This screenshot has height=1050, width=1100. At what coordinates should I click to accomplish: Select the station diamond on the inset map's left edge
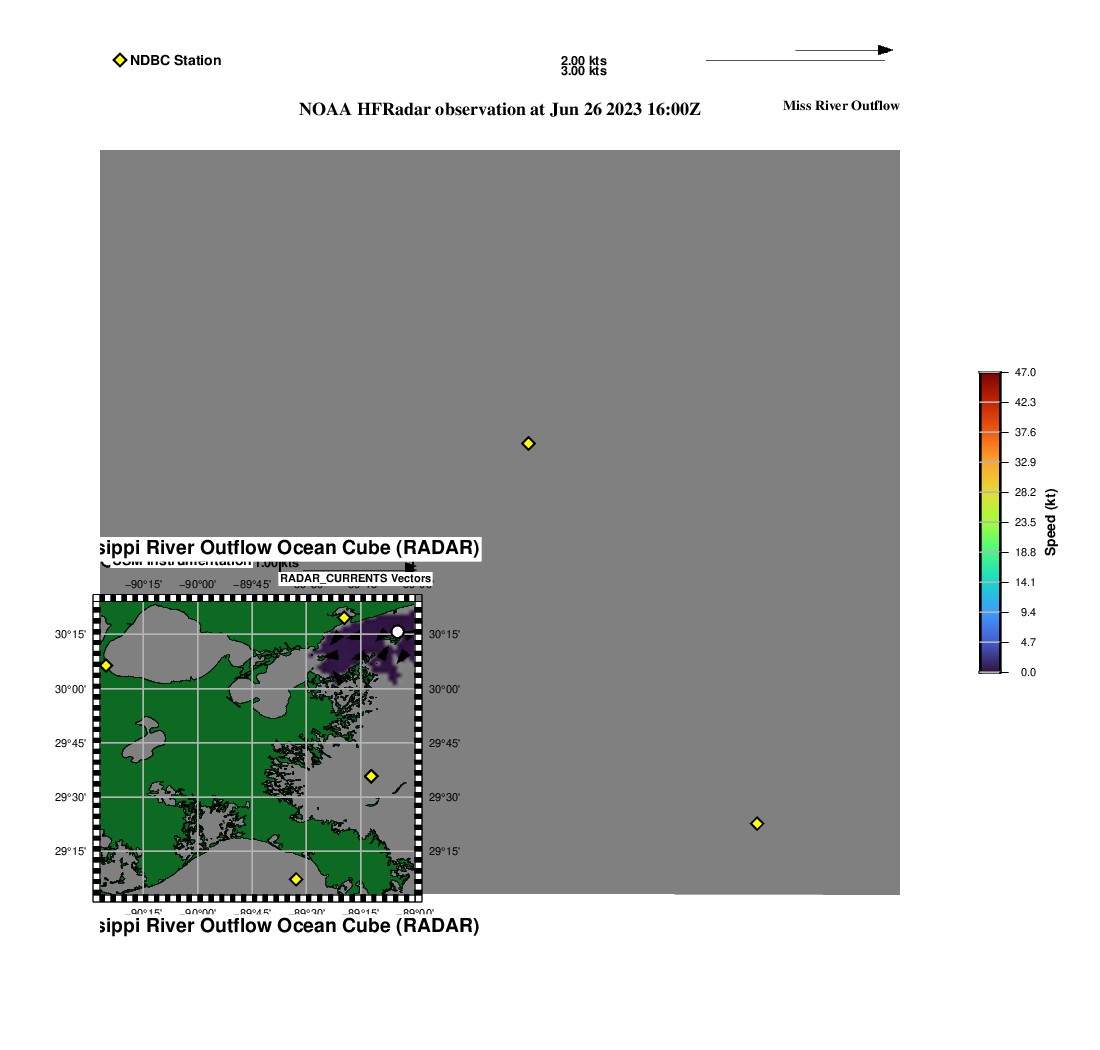[x=106, y=665]
